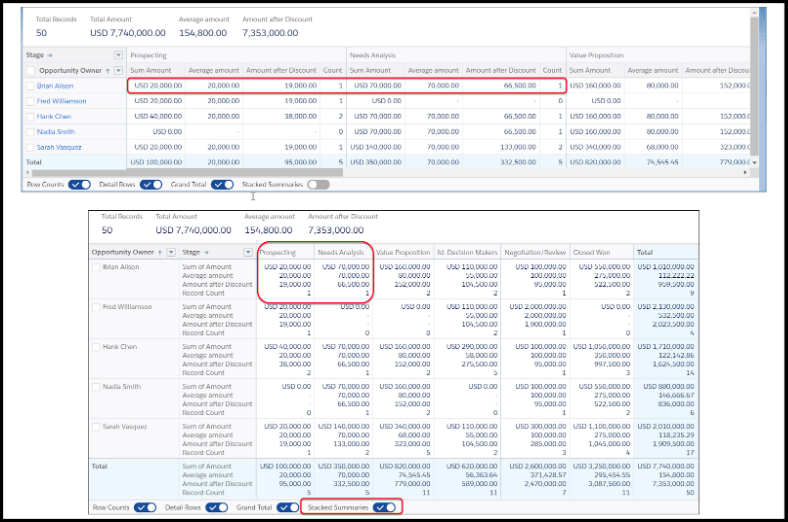Check the Hank Chen row in top report
Image resolution: width=788 pixels, height=522 pixels.
click(x=31, y=117)
